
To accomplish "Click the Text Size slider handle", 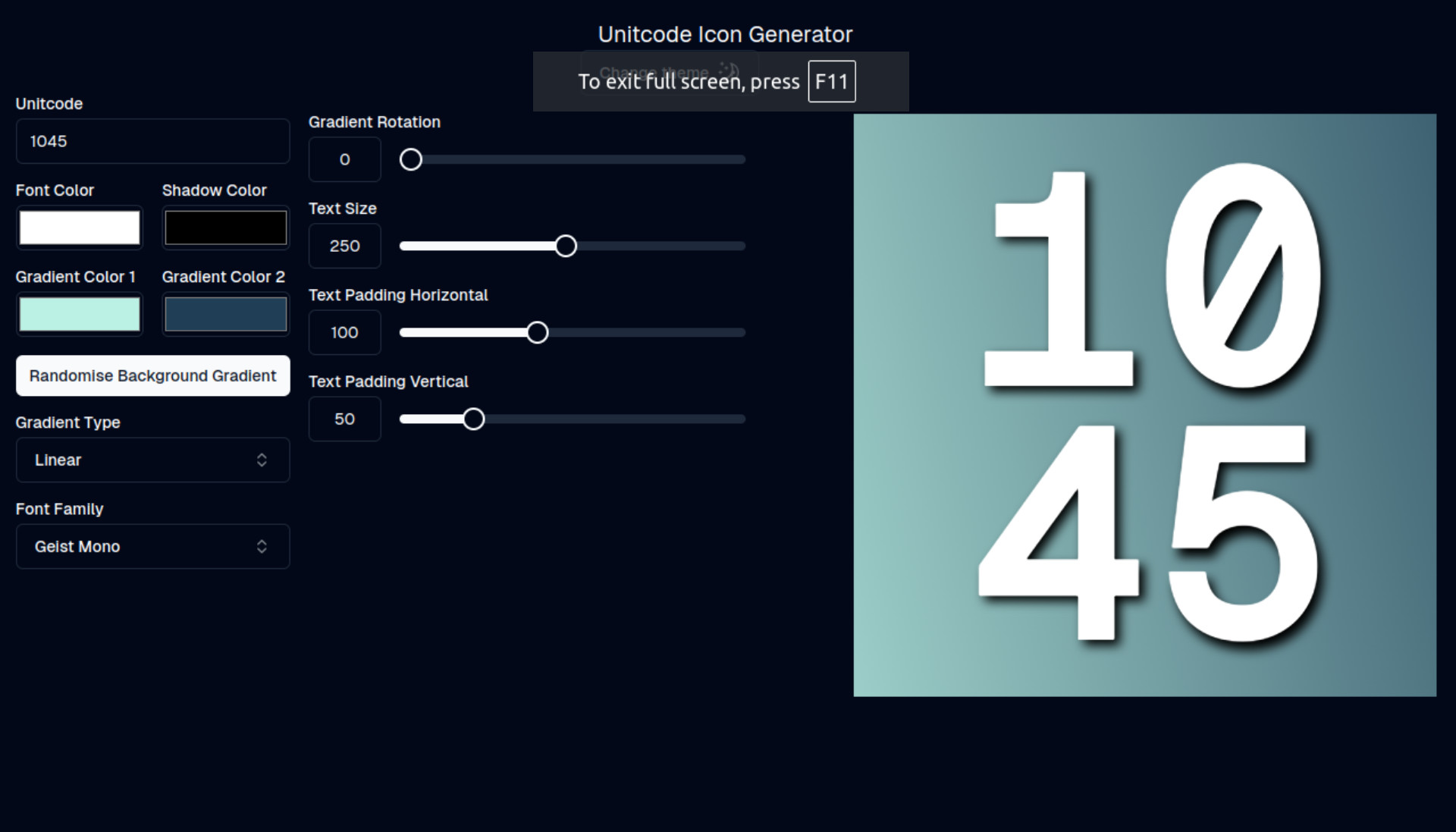I will (566, 246).
